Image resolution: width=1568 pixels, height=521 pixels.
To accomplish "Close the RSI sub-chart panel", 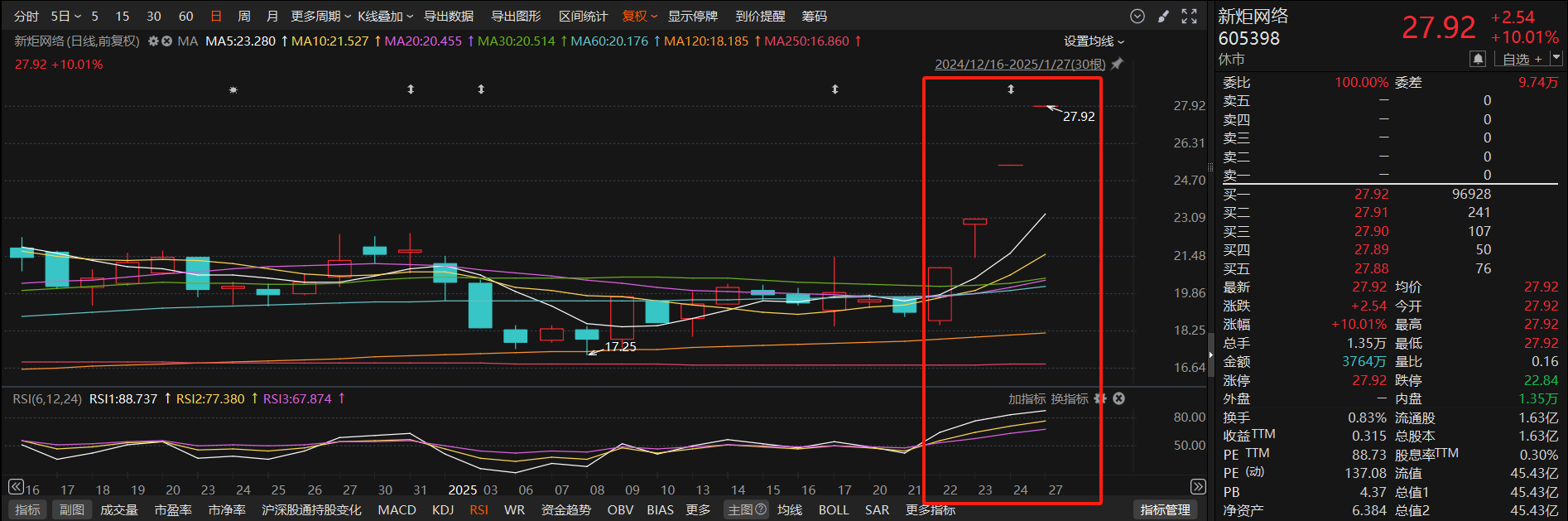I will (x=1118, y=398).
